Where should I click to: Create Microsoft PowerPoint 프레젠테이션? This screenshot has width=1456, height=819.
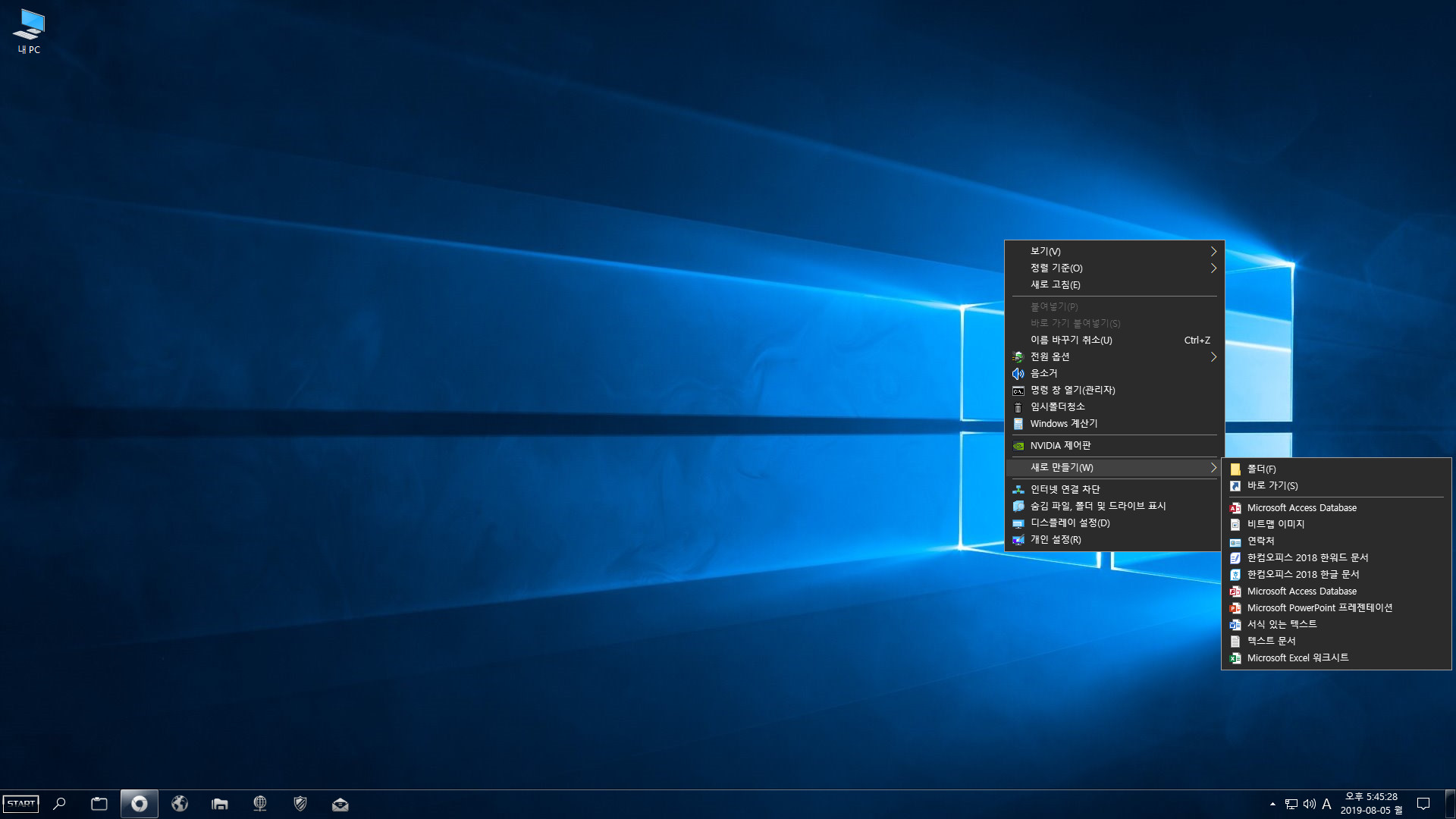point(1336,607)
